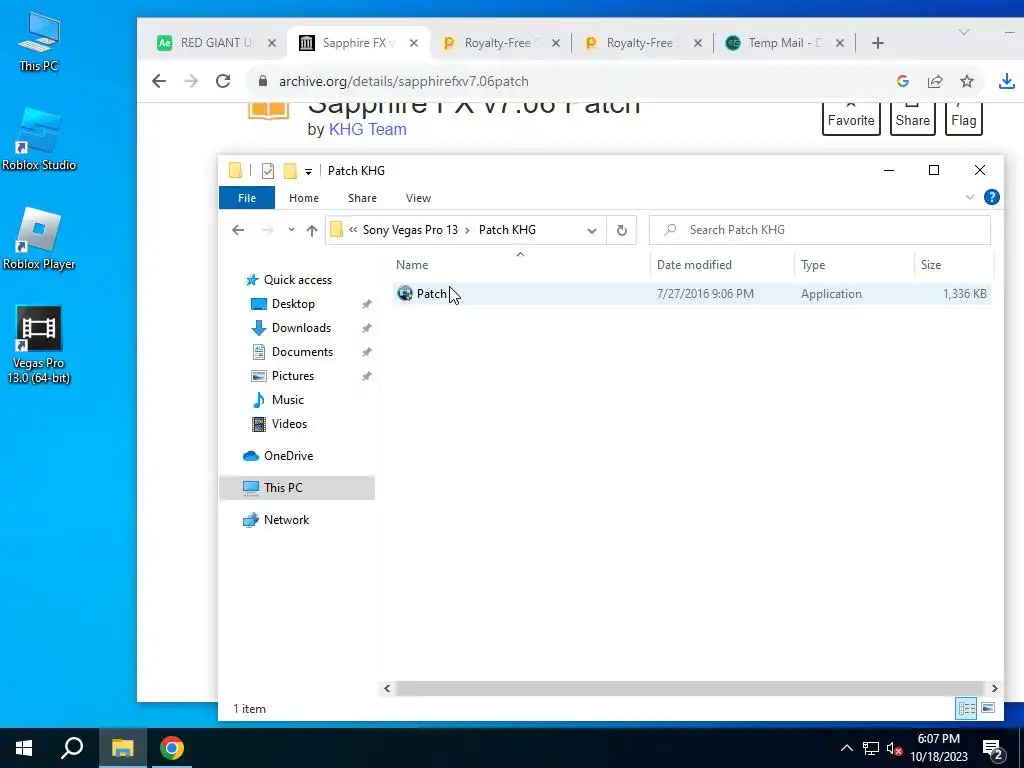Click File Explorer taskbar icon
The image size is (1024, 768).
point(122,748)
